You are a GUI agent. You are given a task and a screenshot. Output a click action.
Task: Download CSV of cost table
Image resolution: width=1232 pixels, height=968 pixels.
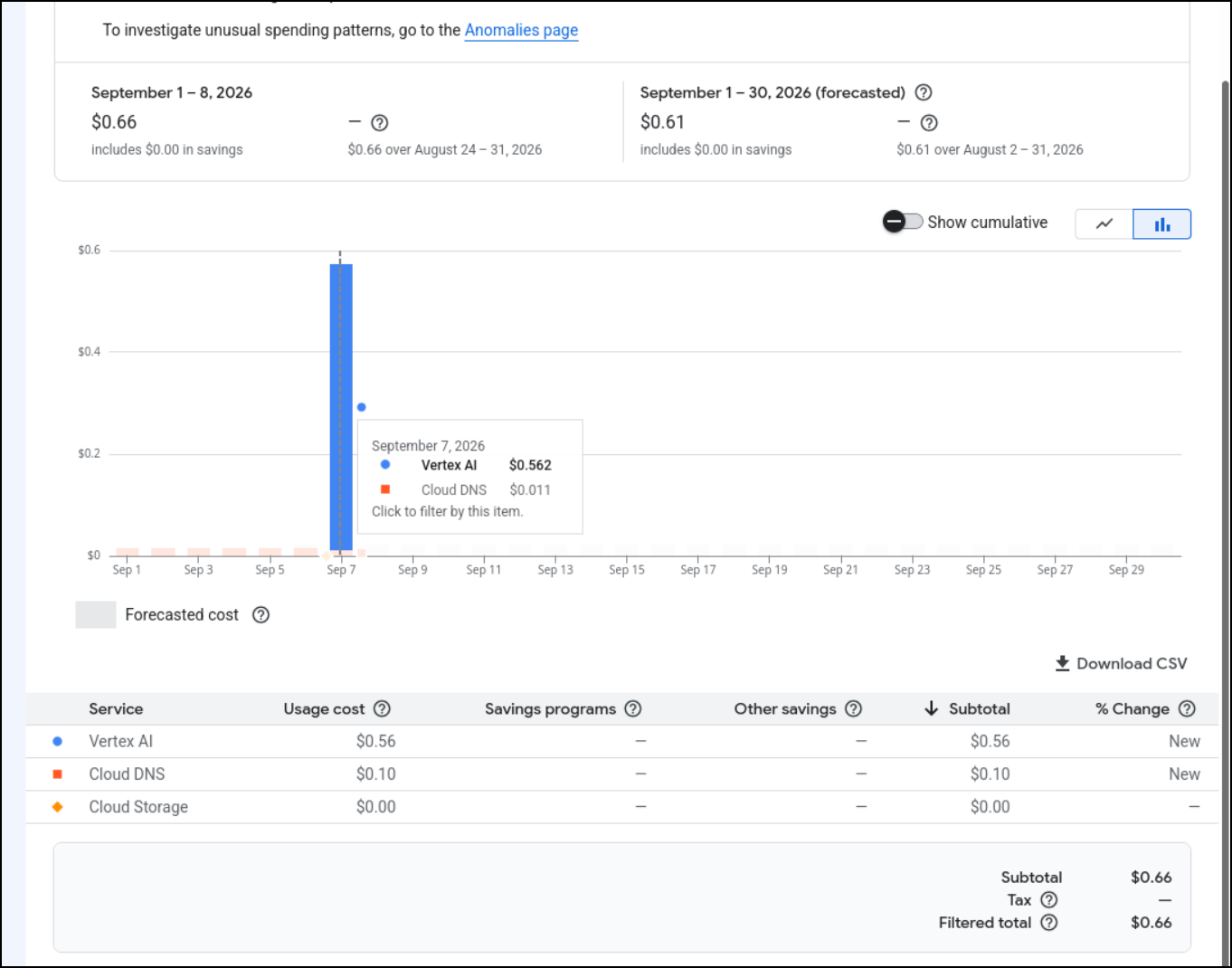[x=1121, y=664]
